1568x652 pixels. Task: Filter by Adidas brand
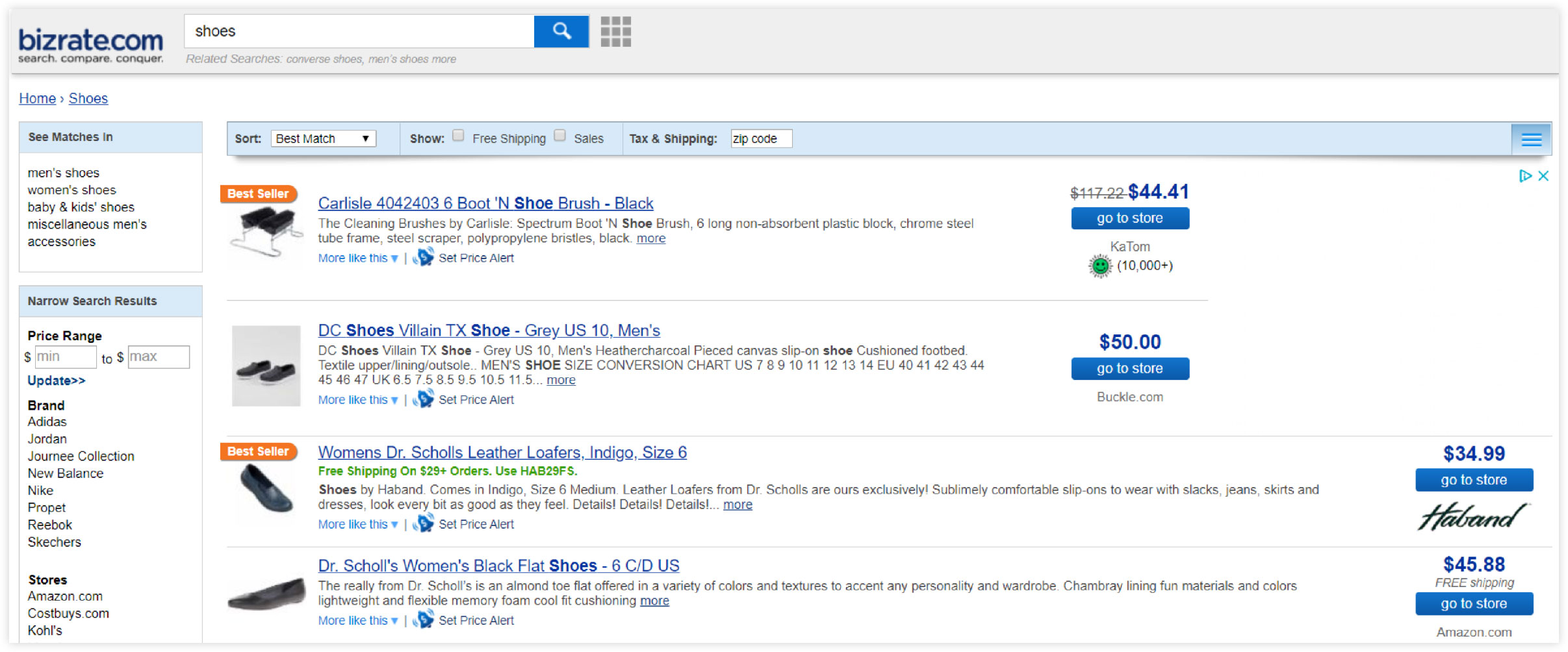tap(47, 421)
